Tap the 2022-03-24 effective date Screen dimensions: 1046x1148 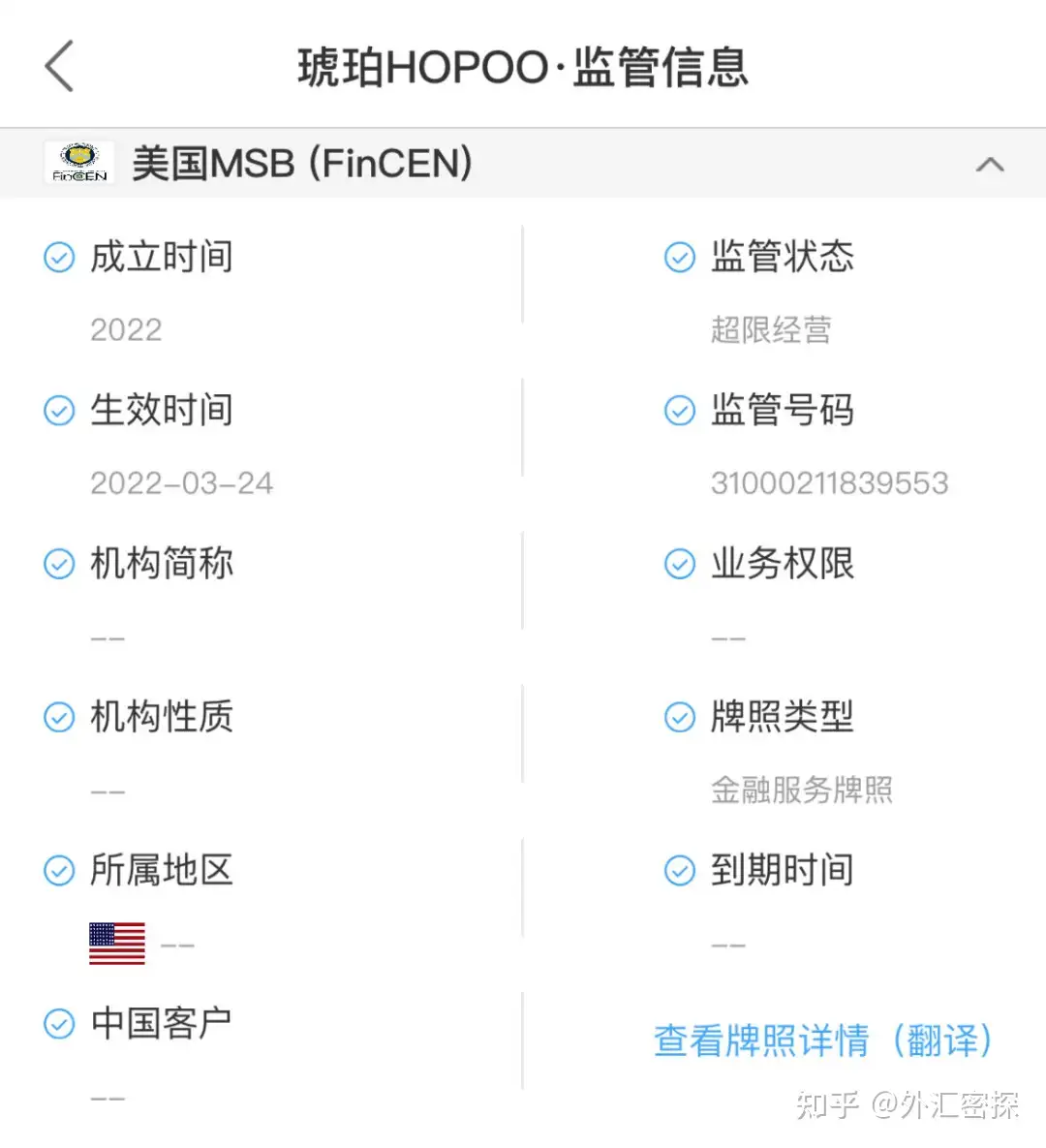click(x=181, y=483)
